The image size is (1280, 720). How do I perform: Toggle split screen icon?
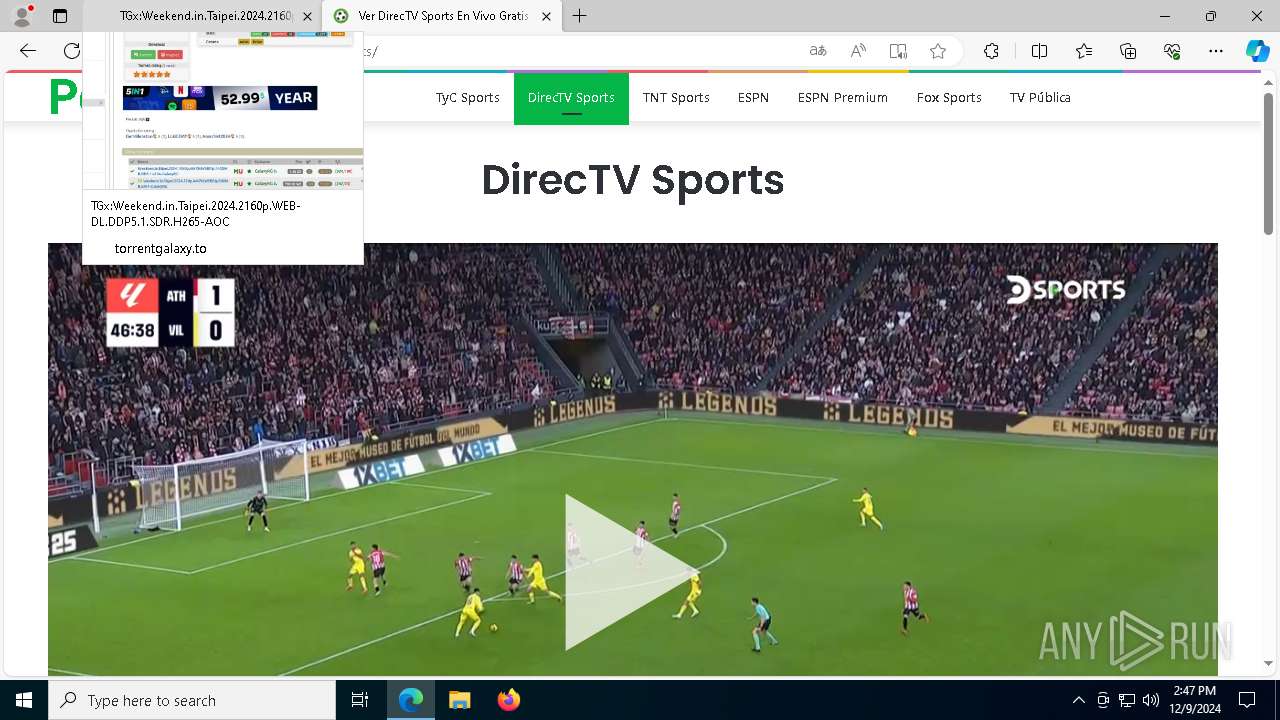pos(1039,51)
